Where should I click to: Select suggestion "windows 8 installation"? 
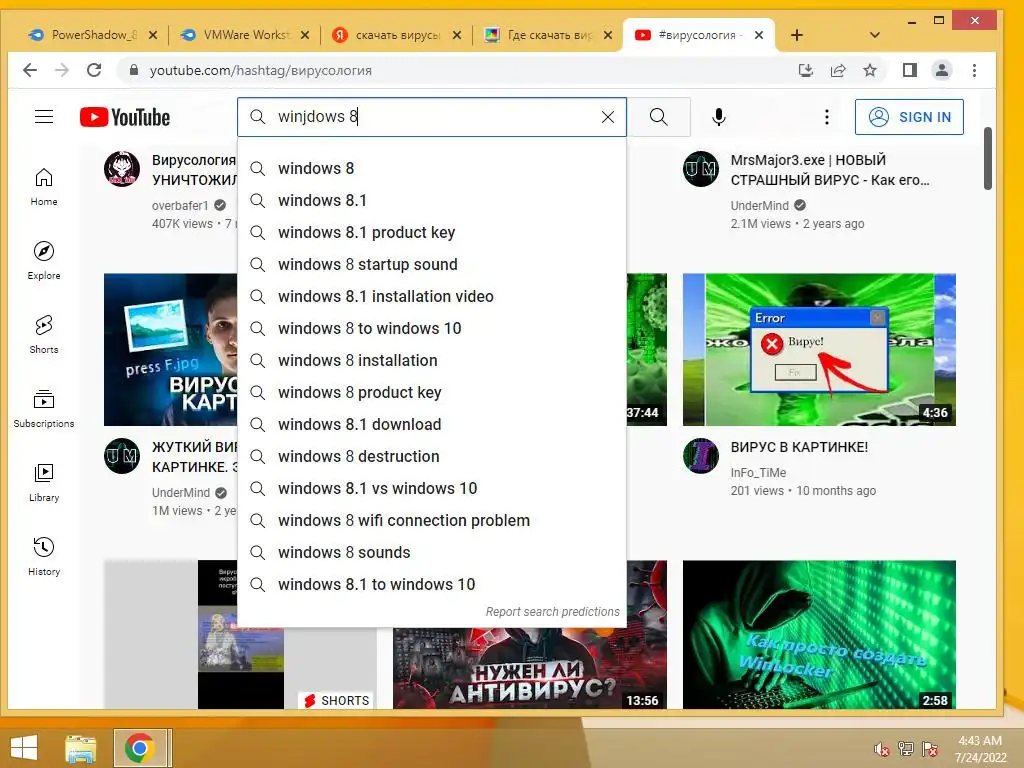[x=432, y=360]
